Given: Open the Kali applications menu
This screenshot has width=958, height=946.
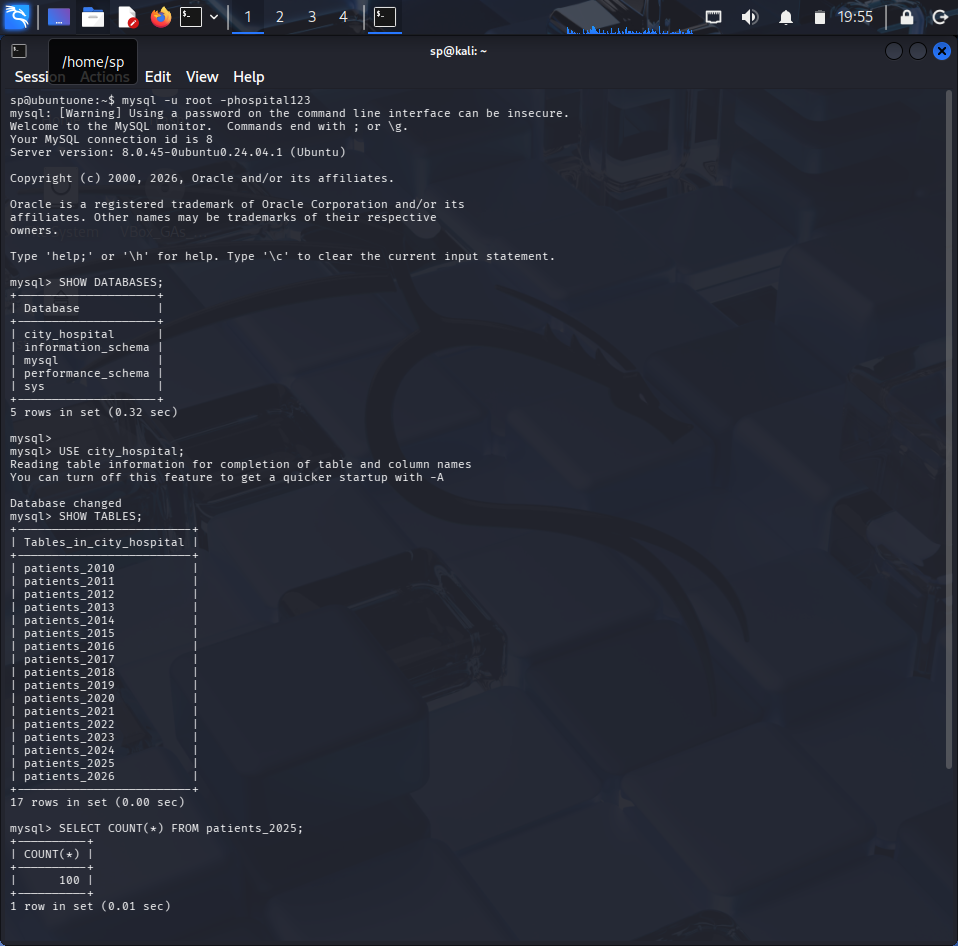Looking at the screenshot, I should (15, 15).
